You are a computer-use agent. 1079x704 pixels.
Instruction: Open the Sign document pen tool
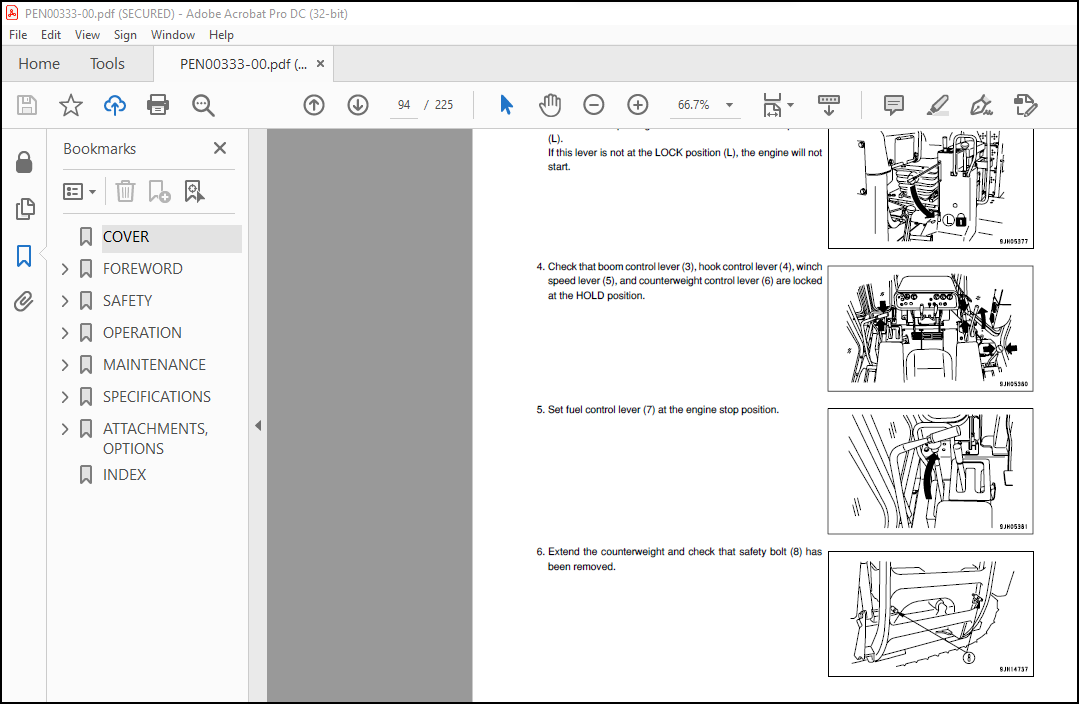pyautogui.click(x=981, y=105)
